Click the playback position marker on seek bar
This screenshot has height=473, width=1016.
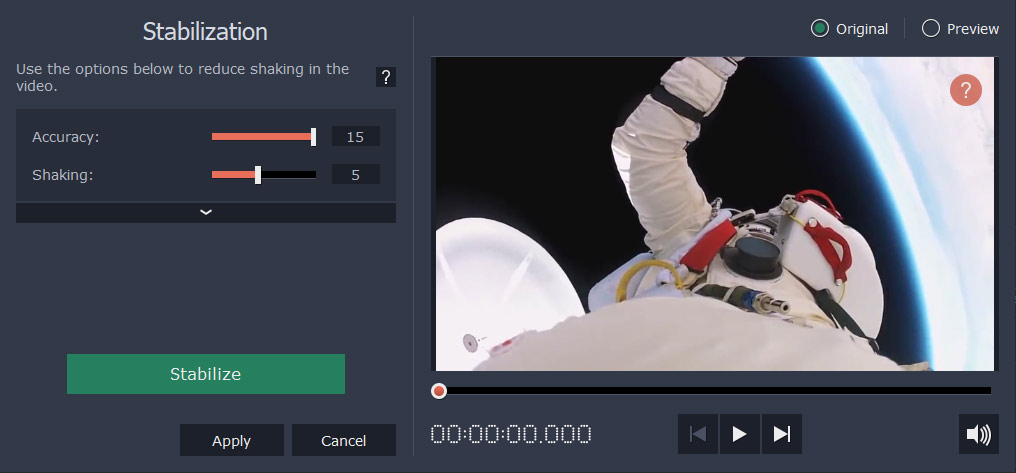point(439,391)
